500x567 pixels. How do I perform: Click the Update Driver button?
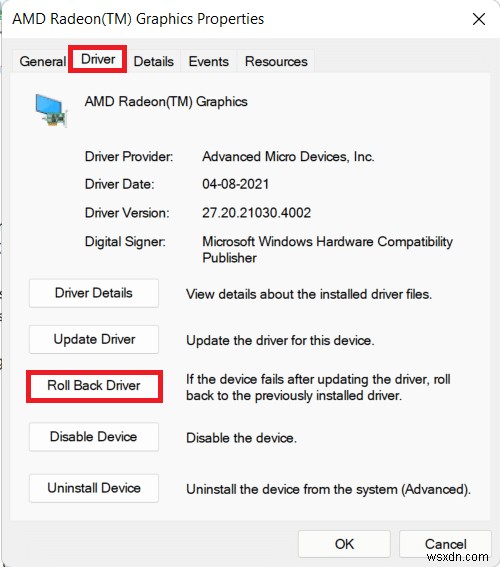(x=94, y=339)
